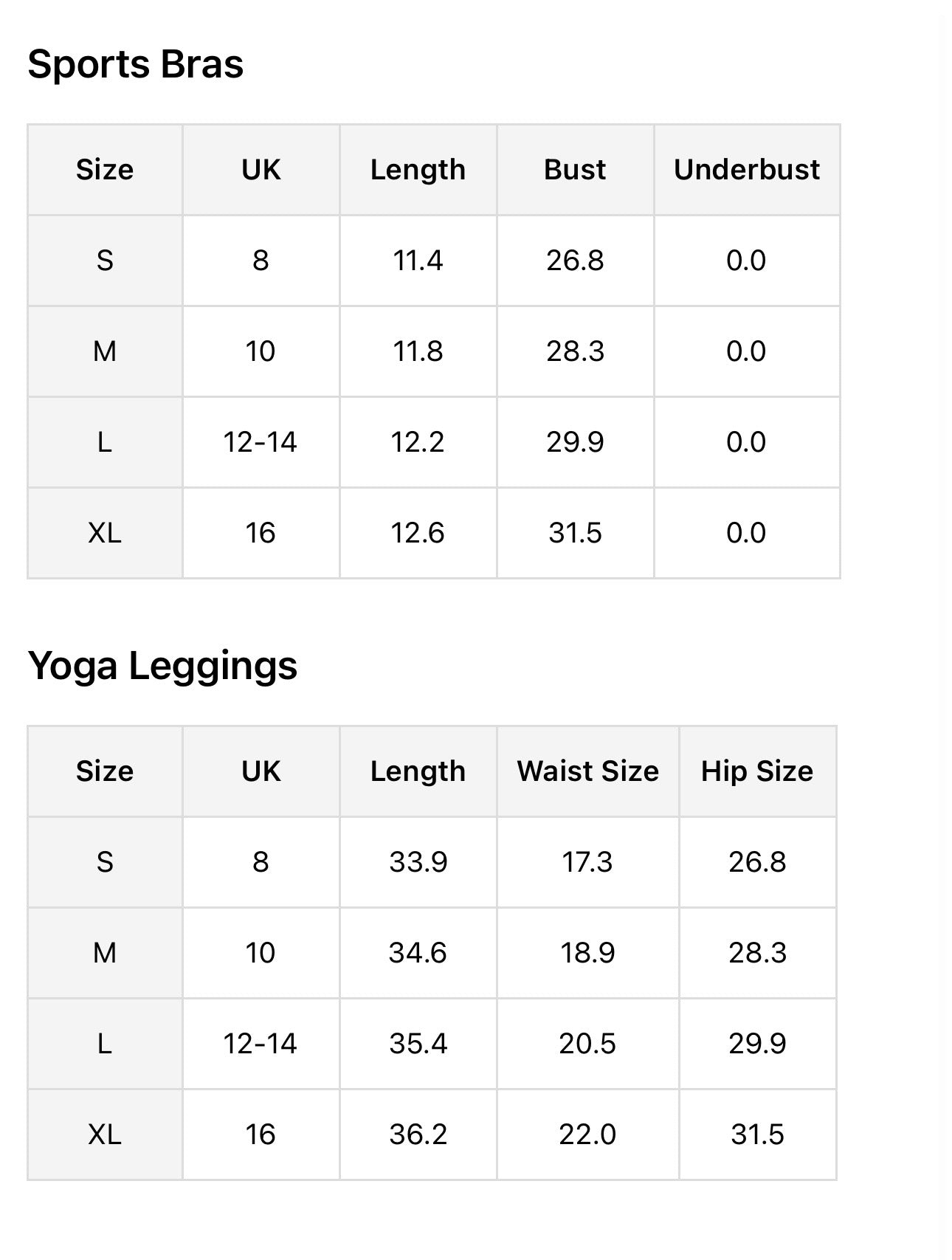
Task: Click 12-14 UK cell in Yoga Leggings table
Action: pyautogui.click(x=260, y=1044)
